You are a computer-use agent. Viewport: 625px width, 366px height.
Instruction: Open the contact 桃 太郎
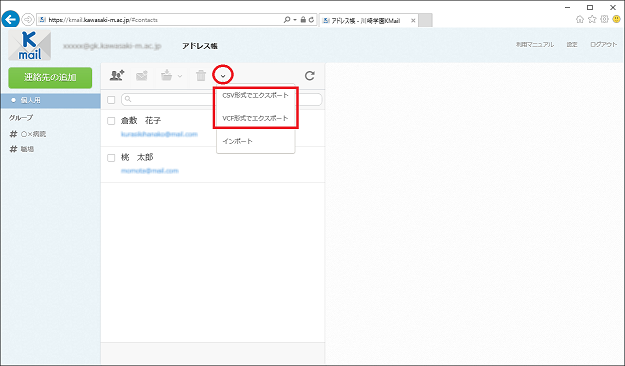(x=137, y=157)
